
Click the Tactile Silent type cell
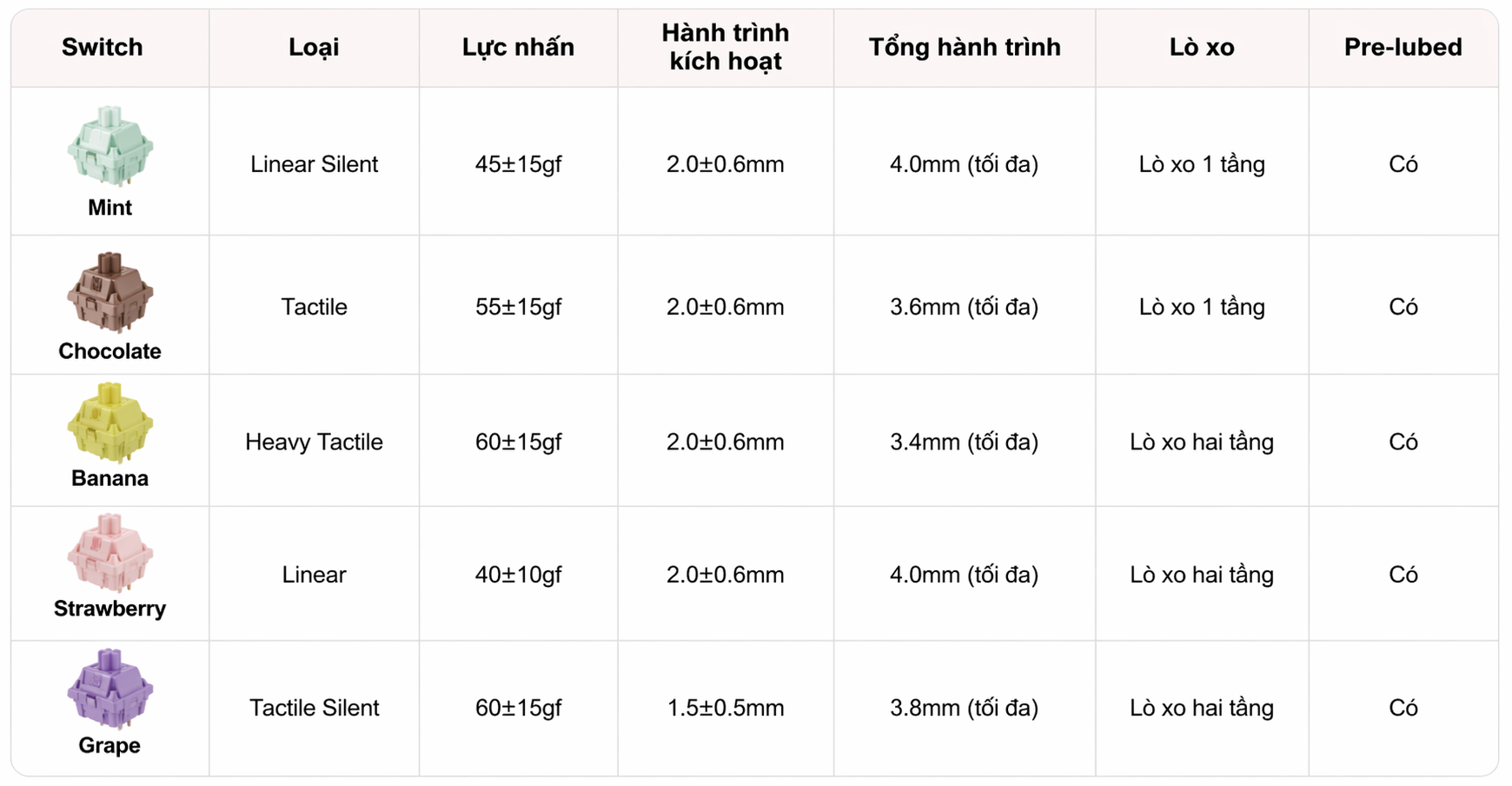(x=314, y=708)
